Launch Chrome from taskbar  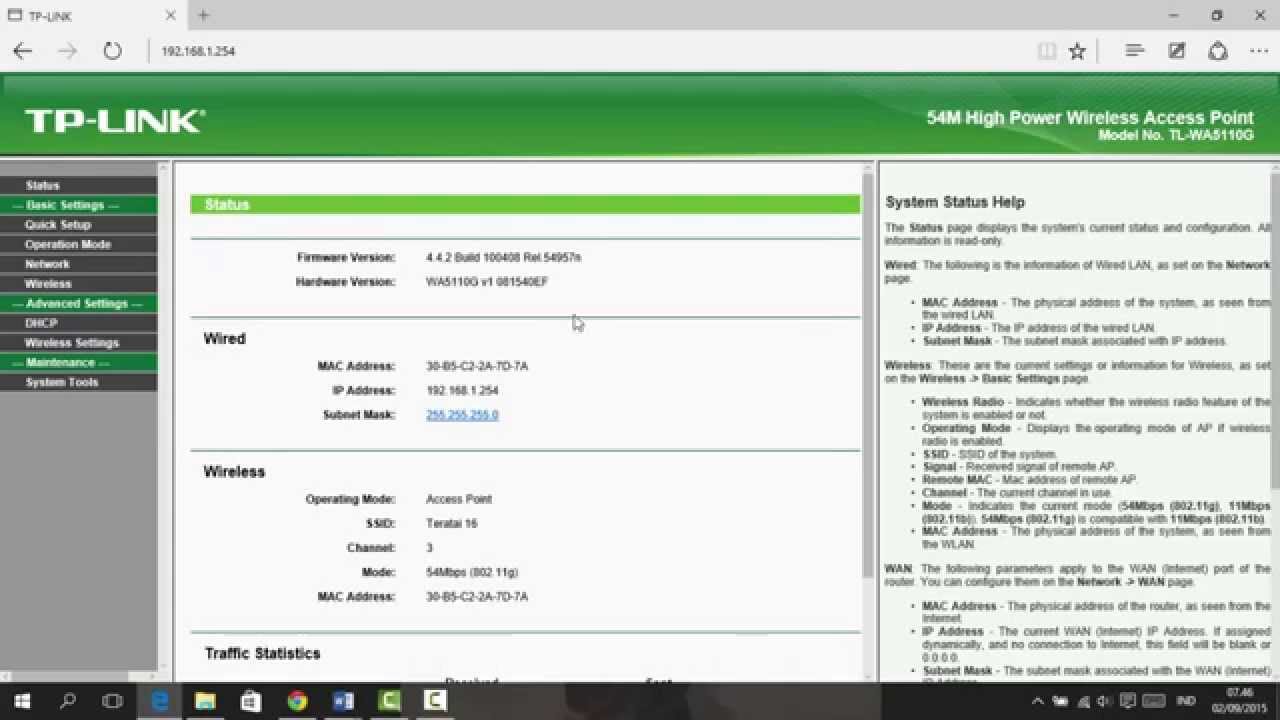click(297, 701)
